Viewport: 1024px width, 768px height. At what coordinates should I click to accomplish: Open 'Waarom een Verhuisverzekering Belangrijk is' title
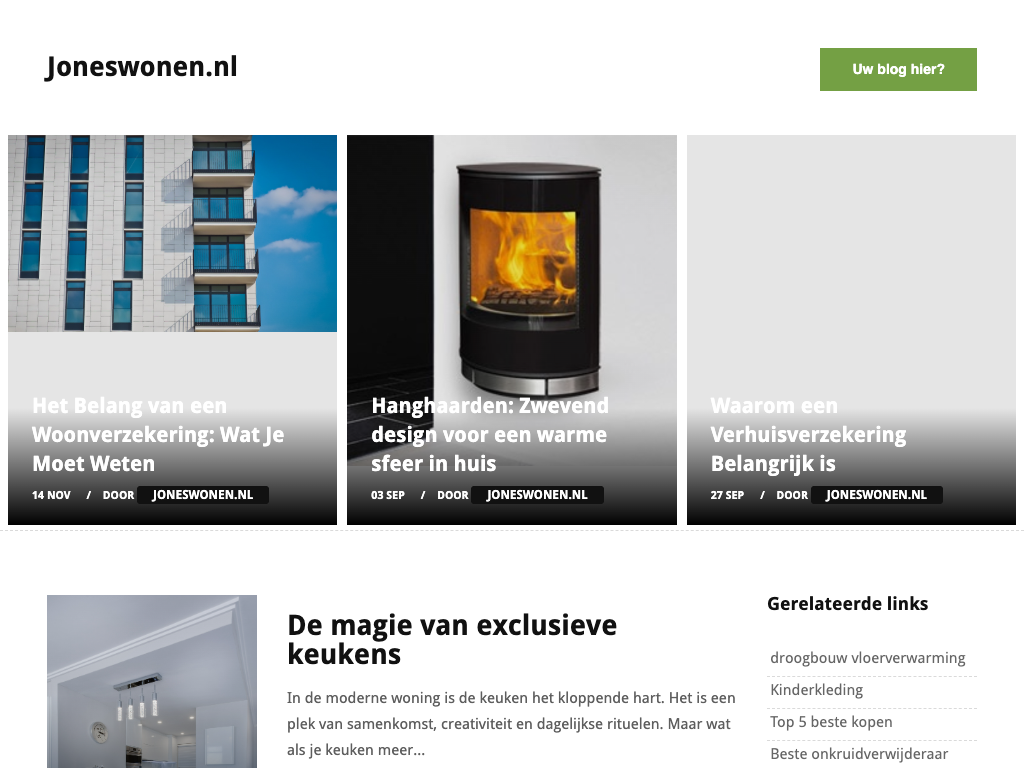[x=808, y=434]
